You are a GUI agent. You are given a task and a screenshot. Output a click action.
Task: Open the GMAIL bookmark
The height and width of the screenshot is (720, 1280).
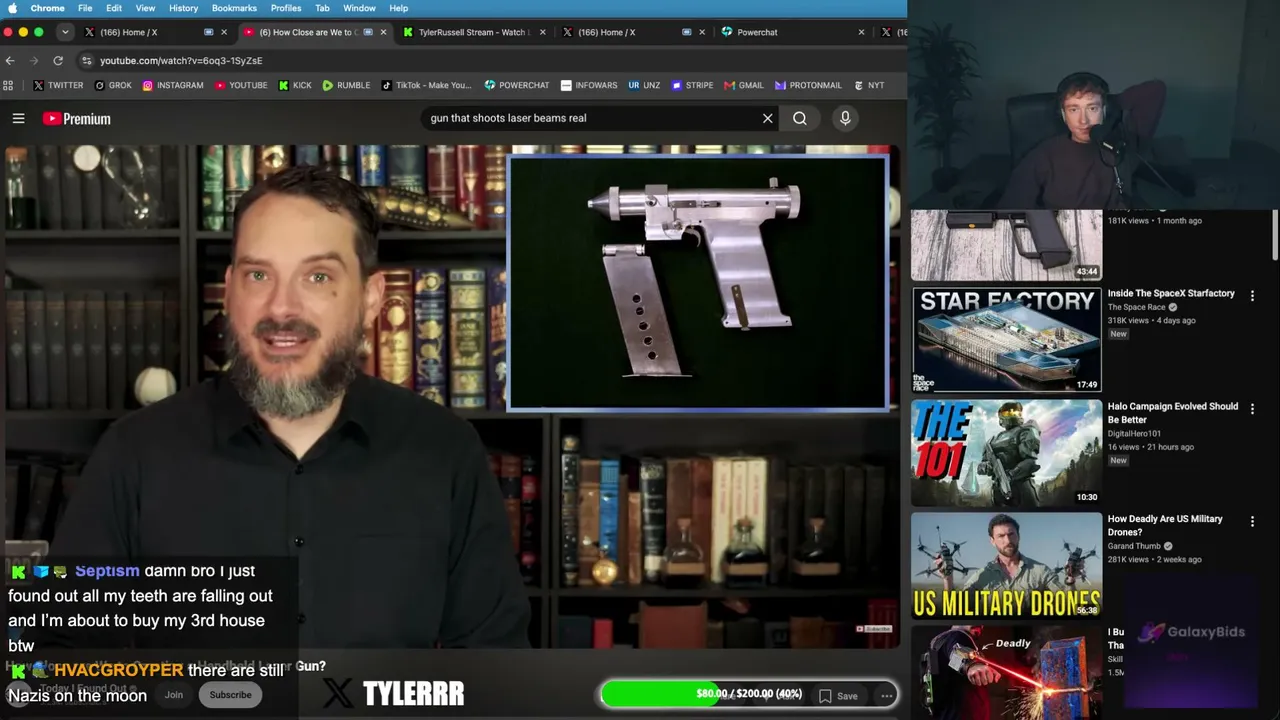(744, 85)
